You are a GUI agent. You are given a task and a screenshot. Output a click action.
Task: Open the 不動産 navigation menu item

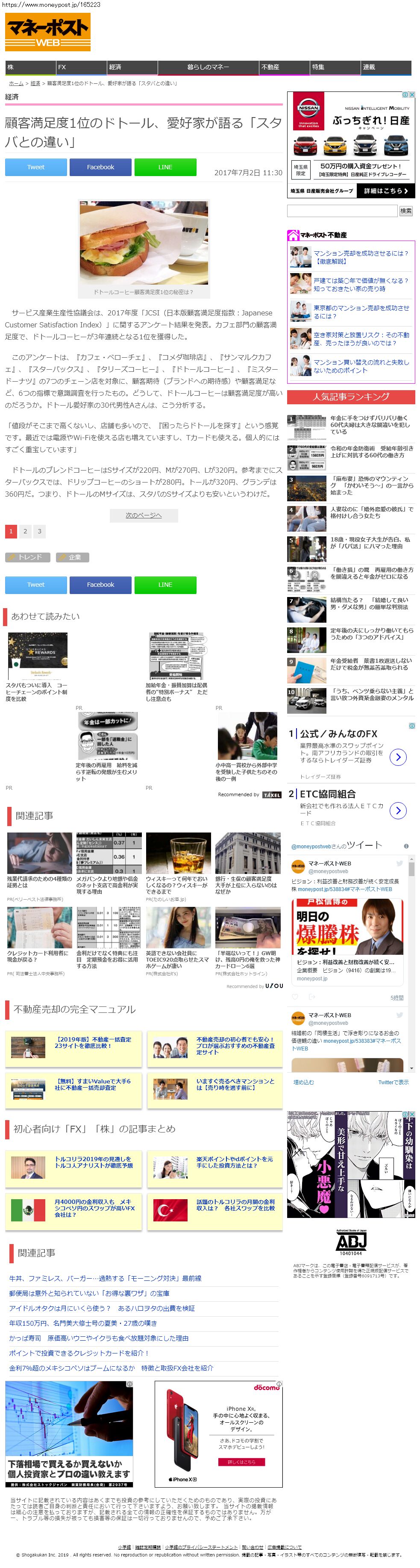coord(270,67)
